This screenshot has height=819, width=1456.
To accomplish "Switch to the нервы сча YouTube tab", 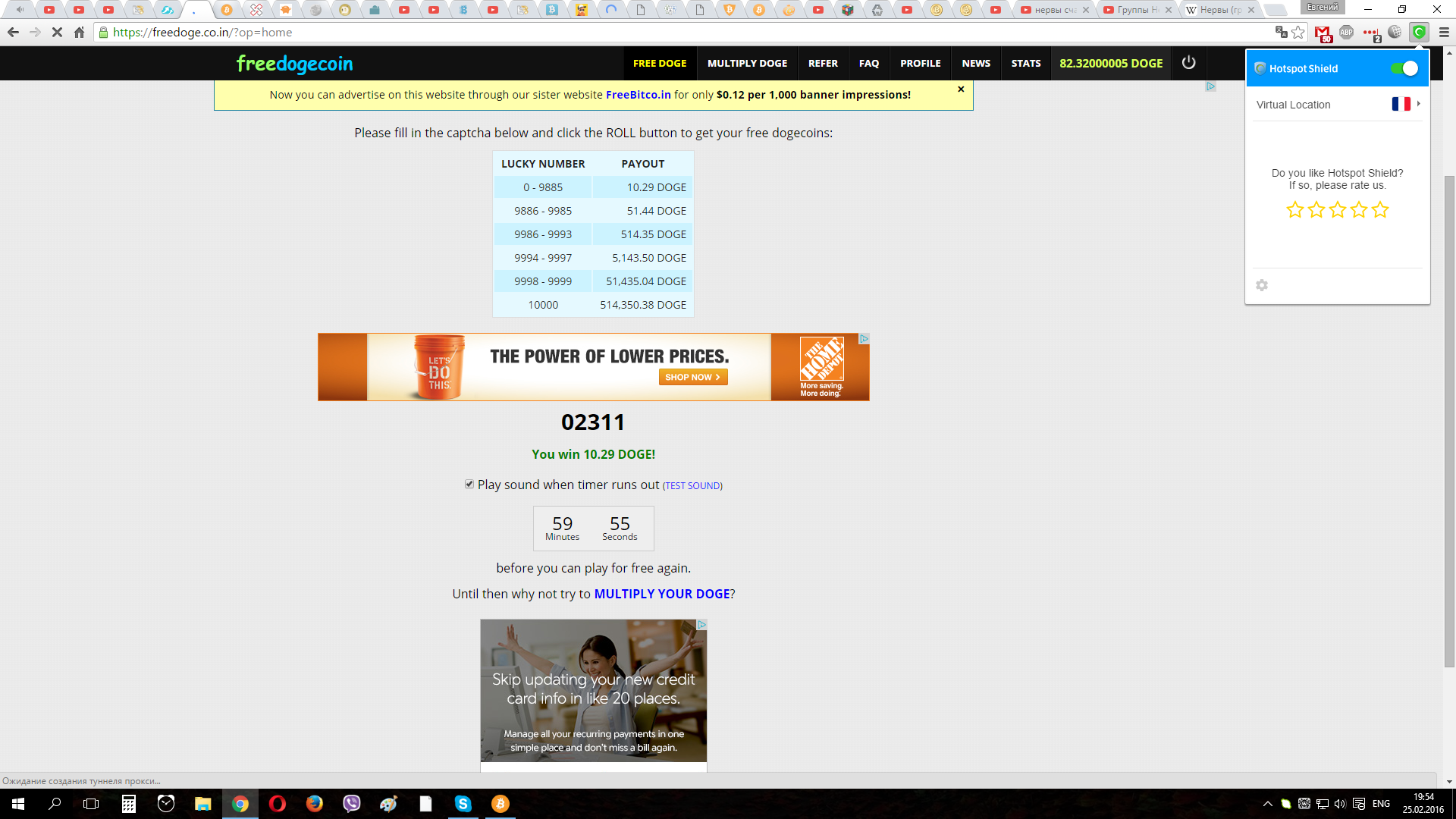I will (x=1055, y=10).
